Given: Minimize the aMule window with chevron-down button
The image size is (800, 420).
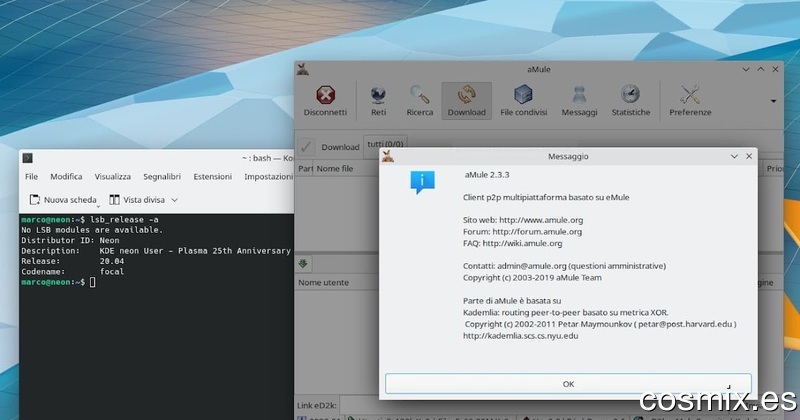Looking at the screenshot, I should tap(746, 69).
